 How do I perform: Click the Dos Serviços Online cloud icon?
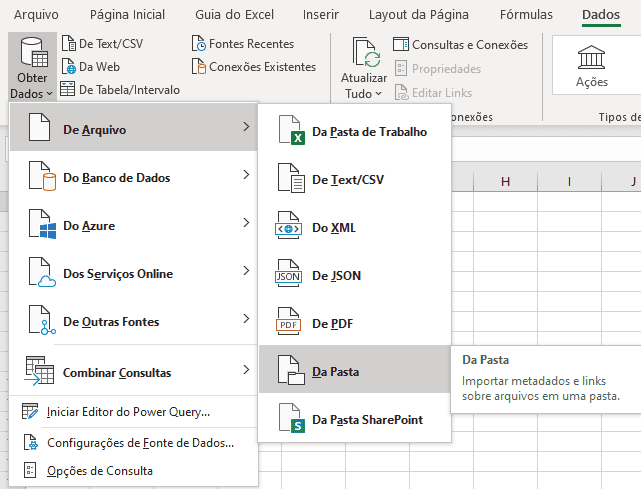pos(43,272)
